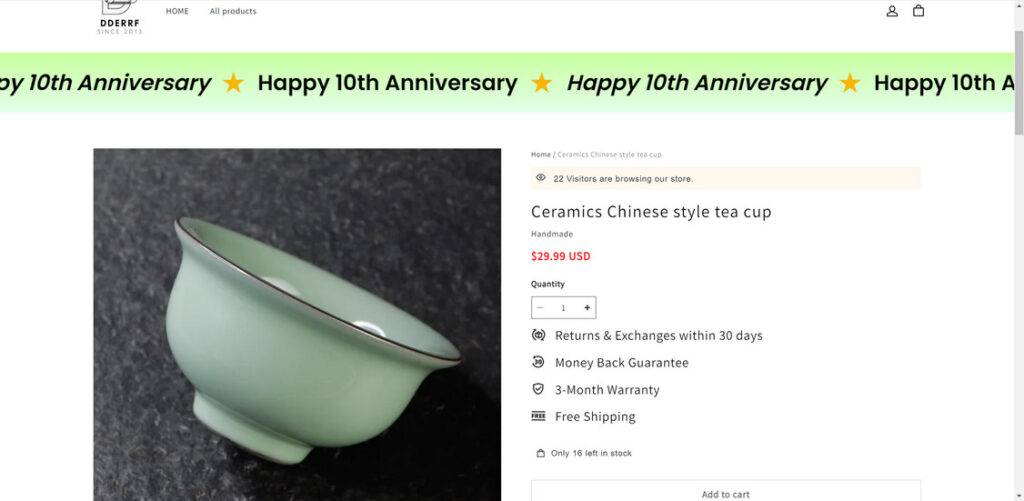Image resolution: width=1024 pixels, height=501 pixels.
Task: Click the page vertical scrollbar thumb
Action: [1018, 82]
